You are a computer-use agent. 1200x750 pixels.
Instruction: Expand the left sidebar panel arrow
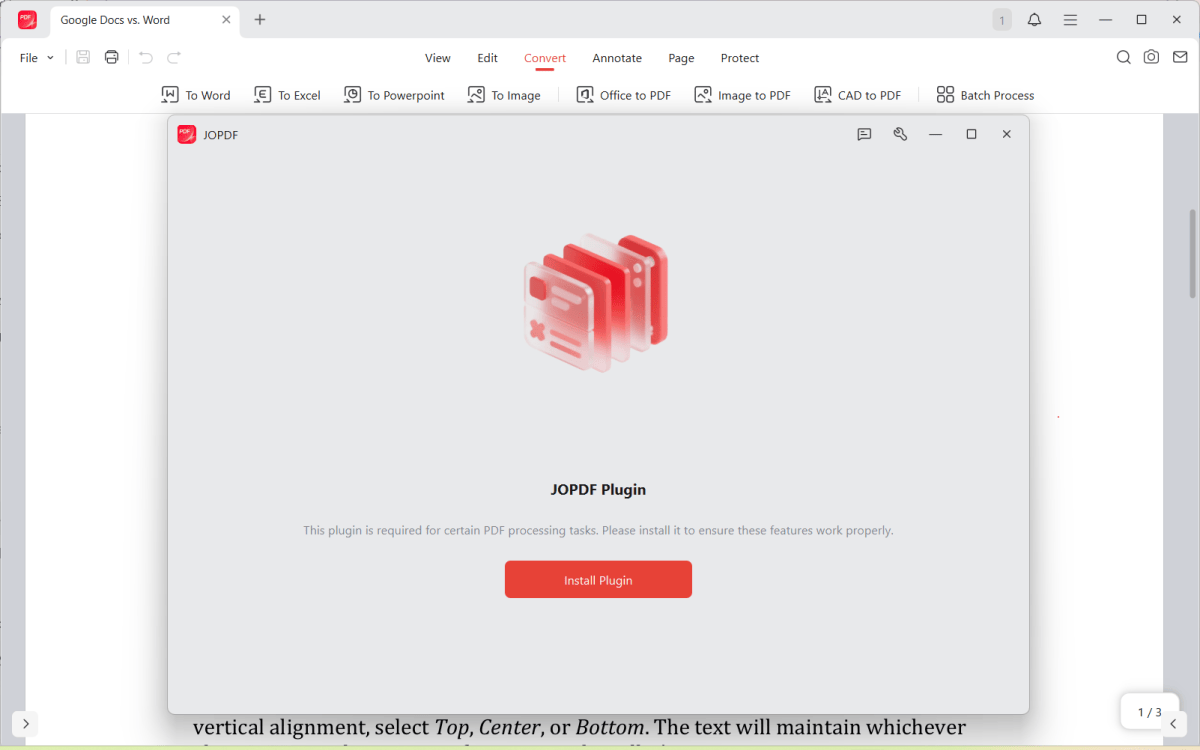click(x=25, y=723)
